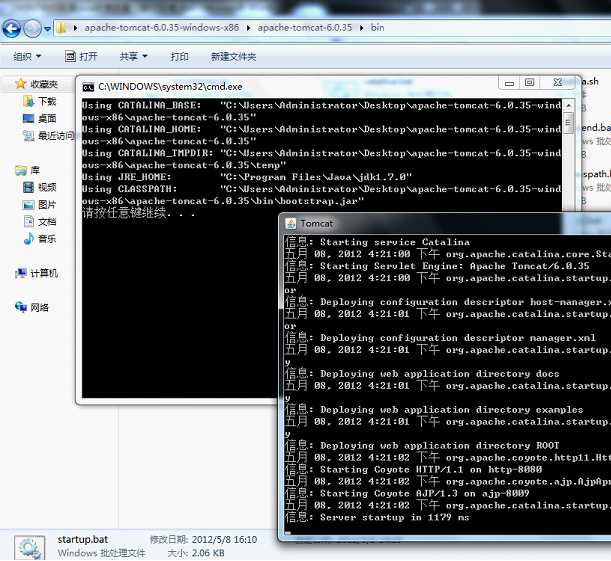
Task: Click the cmd.exe window system icon
Action: (x=88, y=87)
